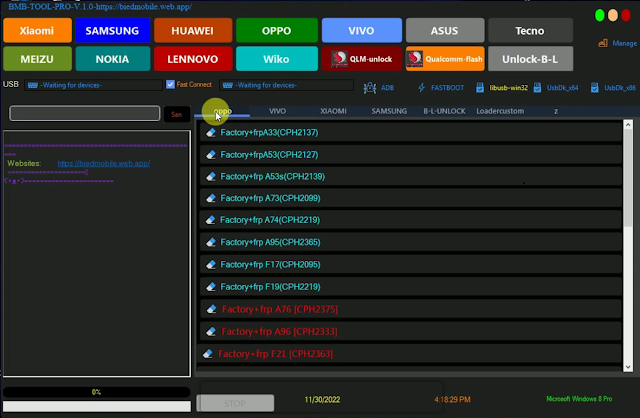Click eraser icon for A74(CPH2219)

210,220
